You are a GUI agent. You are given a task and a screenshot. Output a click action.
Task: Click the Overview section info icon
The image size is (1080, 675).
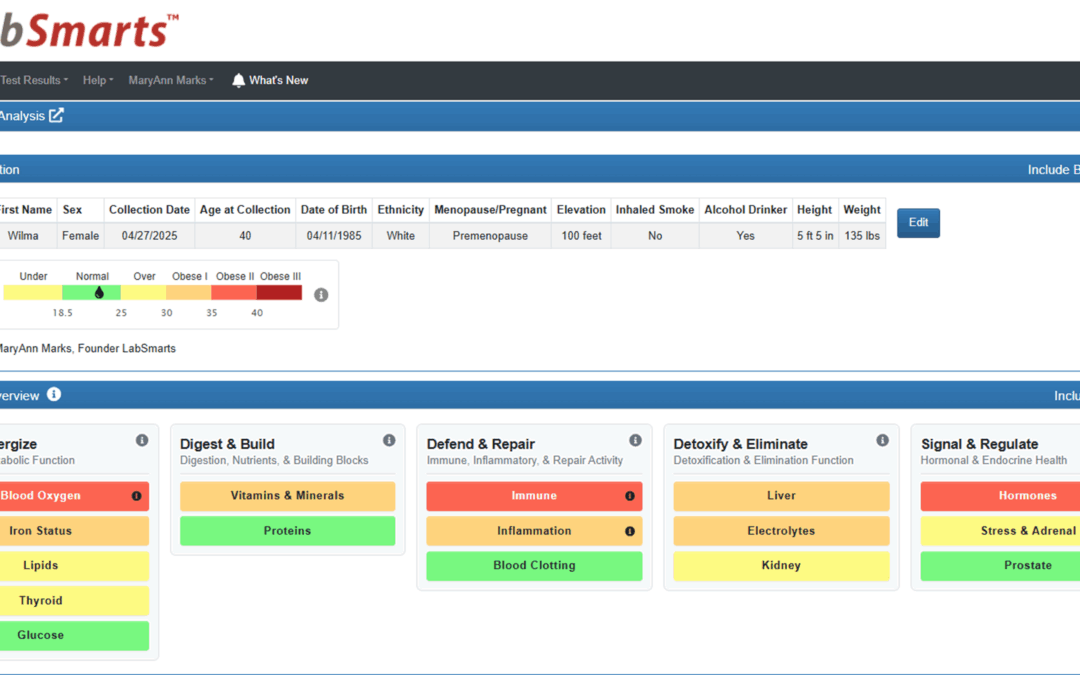(x=54, y=395)
